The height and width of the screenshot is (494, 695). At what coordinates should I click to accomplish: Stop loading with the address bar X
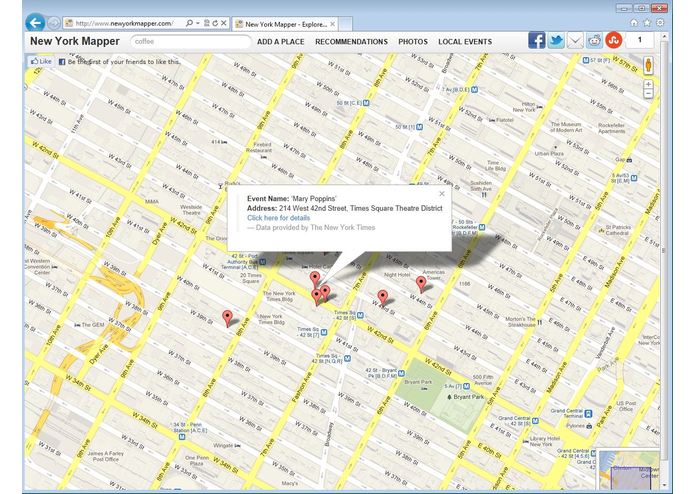tap(224, 23)
